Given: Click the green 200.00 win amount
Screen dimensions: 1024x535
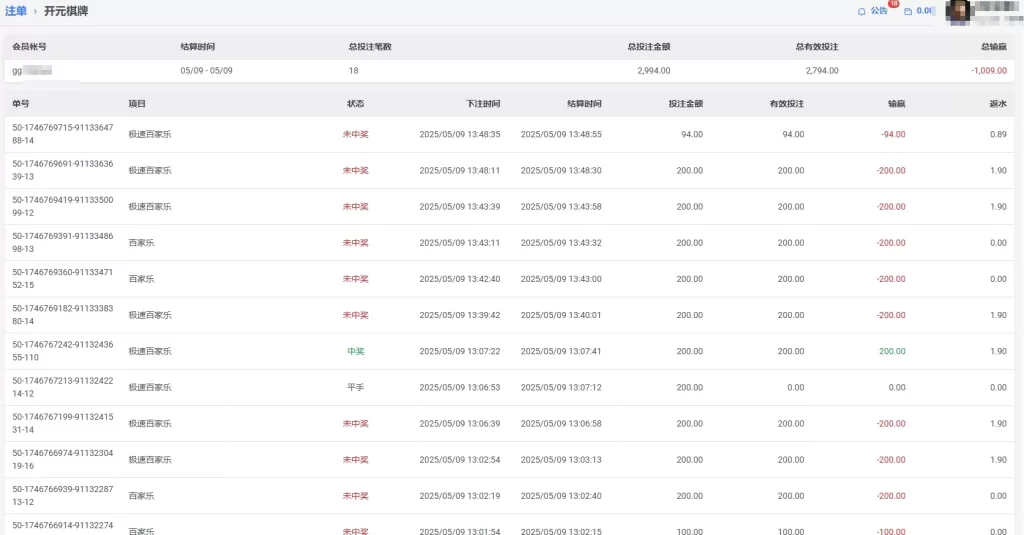Looking at the screenshot, I should coord(892,351).
